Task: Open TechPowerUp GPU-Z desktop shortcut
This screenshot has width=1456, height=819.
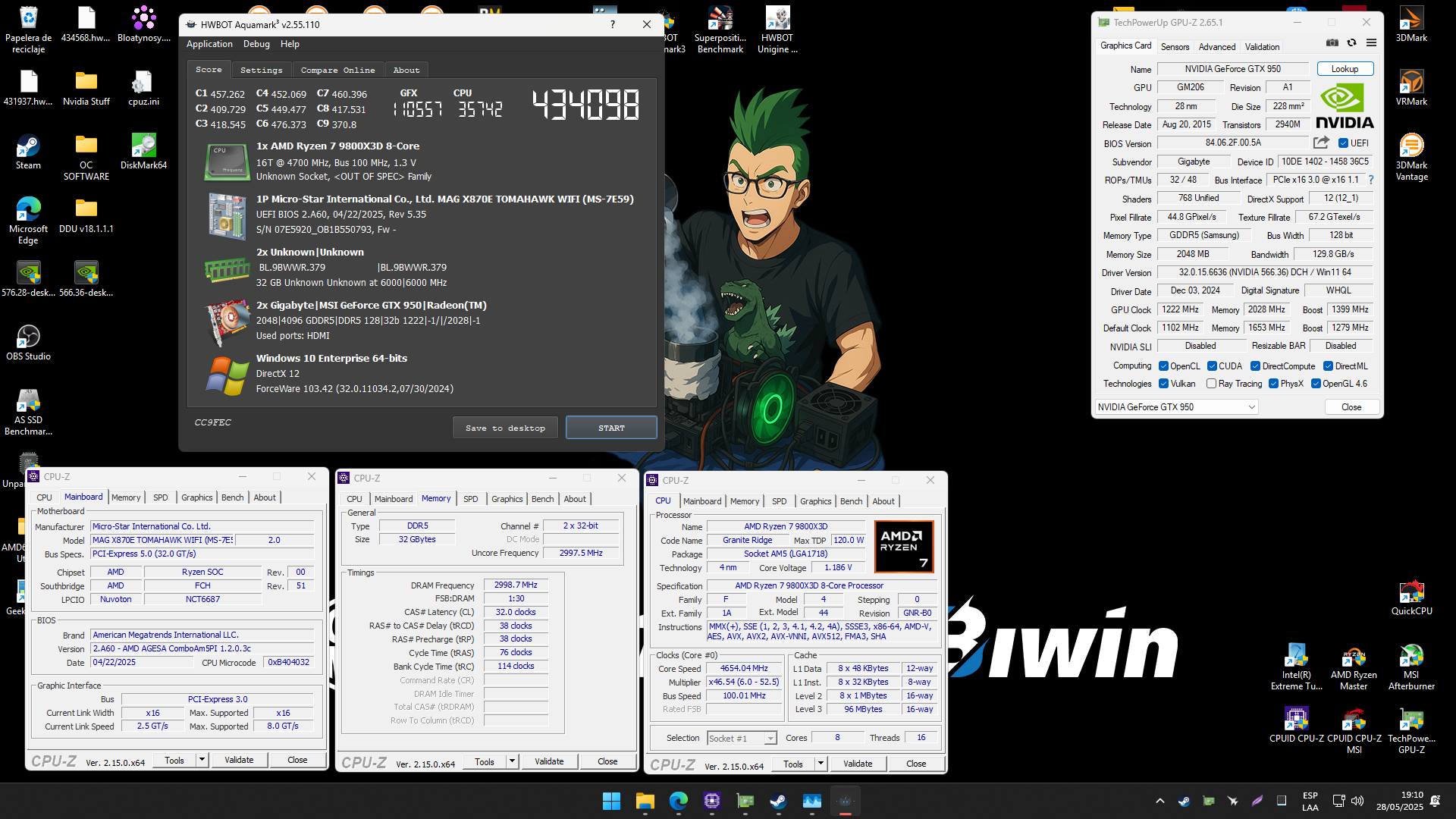Action: point(1411,731)
